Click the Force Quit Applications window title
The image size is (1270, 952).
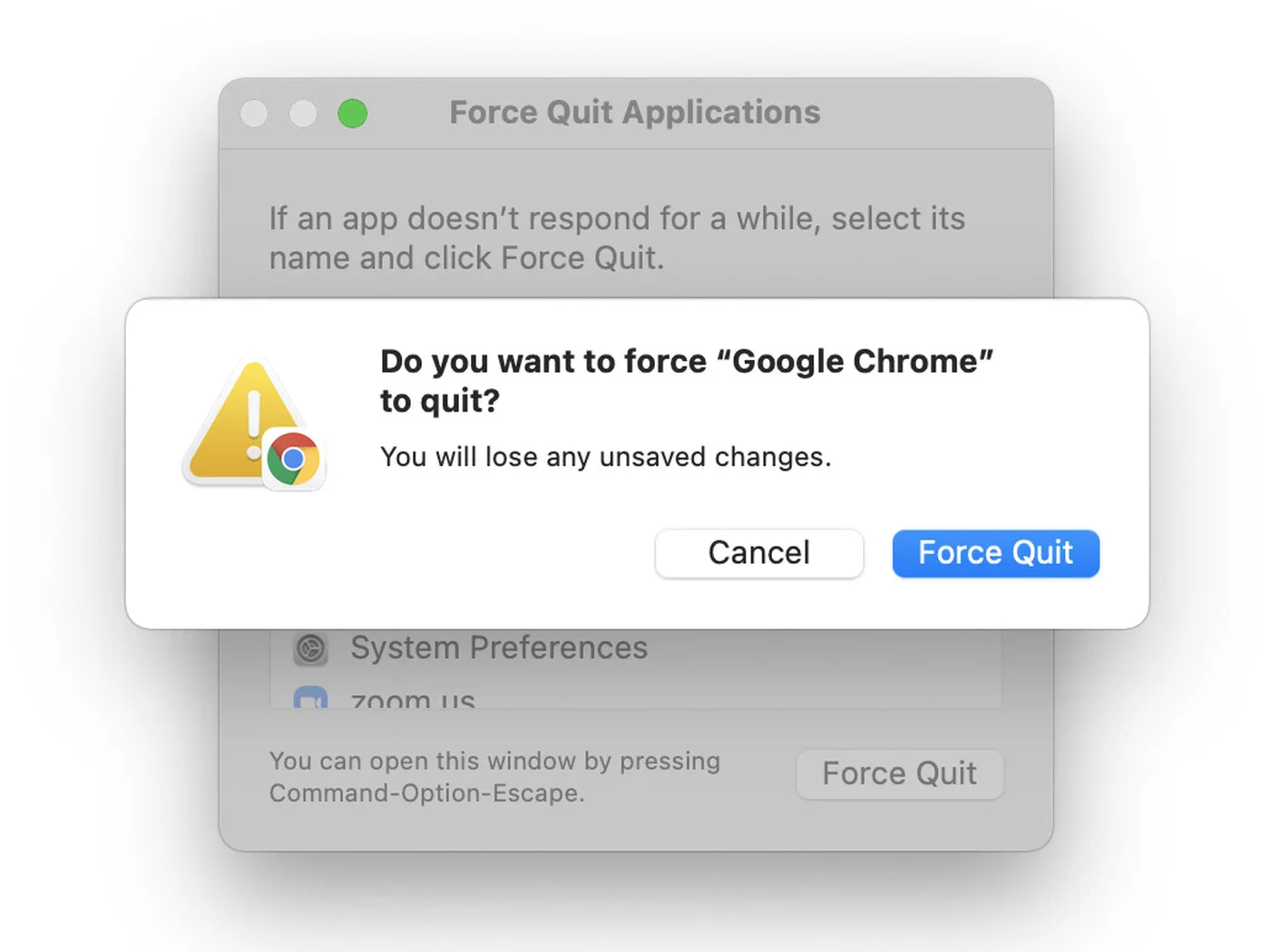pyautogui.click(x=634, y=112)
